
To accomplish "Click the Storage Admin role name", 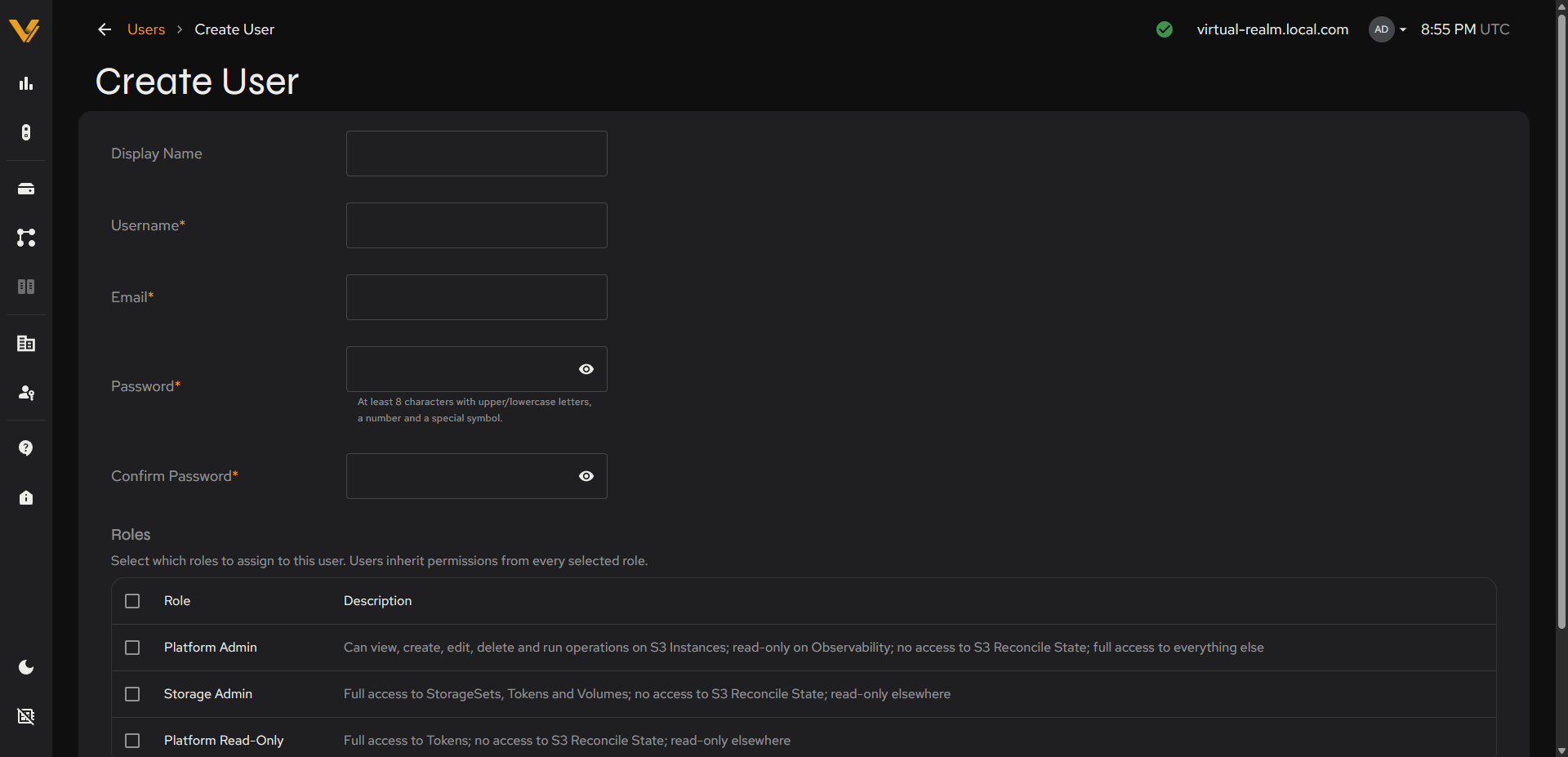I will [x=208, y=694].
